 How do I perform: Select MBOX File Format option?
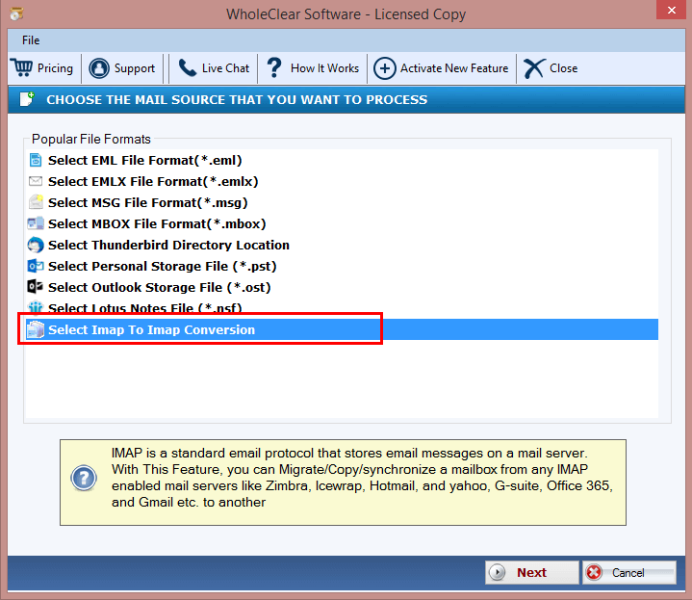pyautogui.click(x=156, y=224)
